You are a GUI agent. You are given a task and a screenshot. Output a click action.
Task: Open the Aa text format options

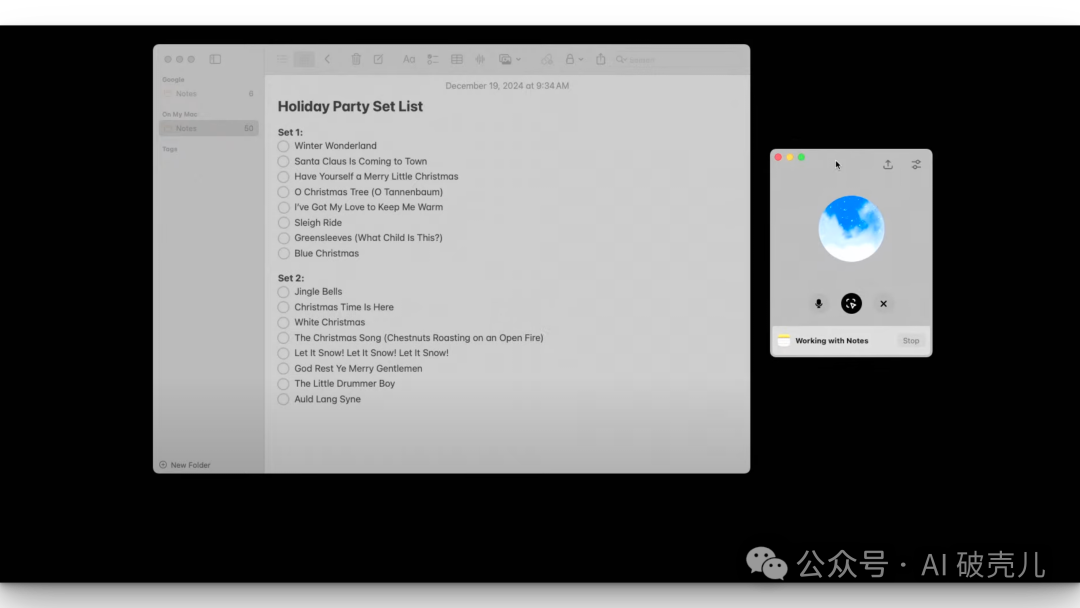coord(409,60)
